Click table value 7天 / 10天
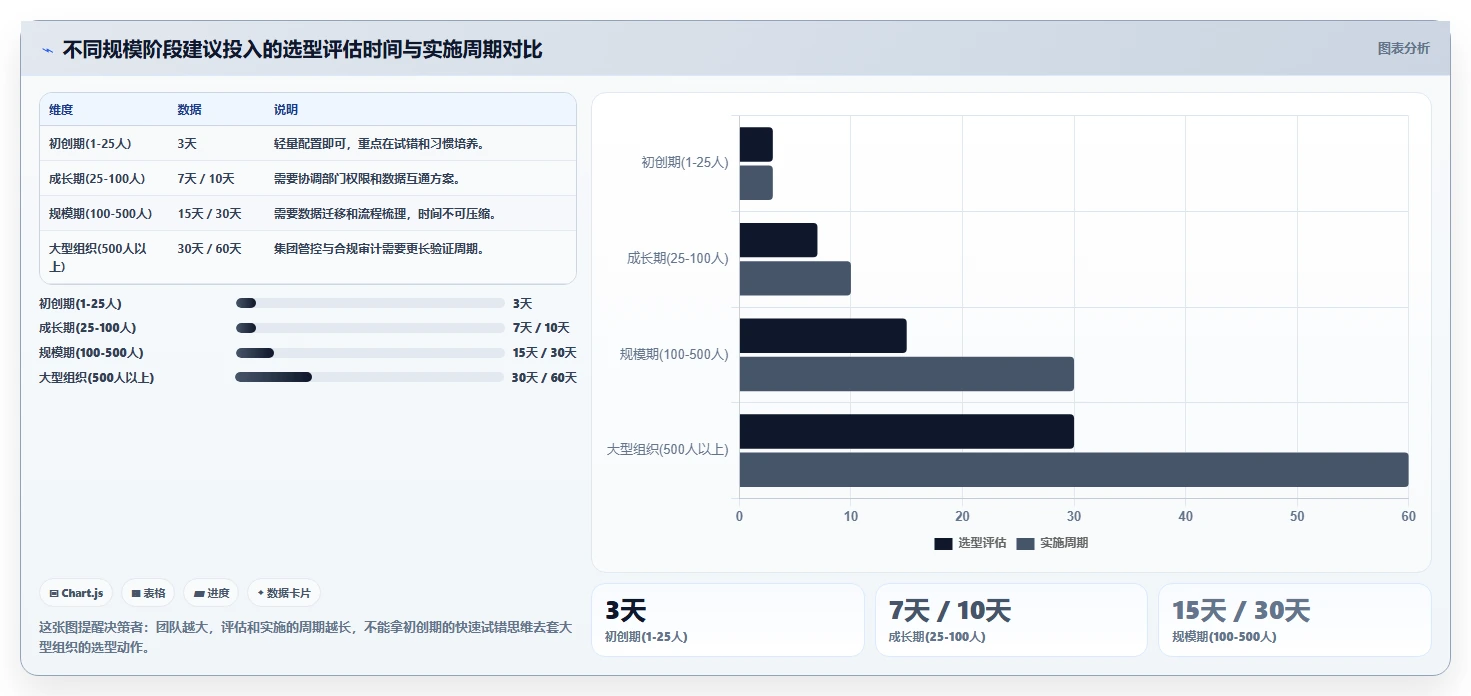 (206, 178)
